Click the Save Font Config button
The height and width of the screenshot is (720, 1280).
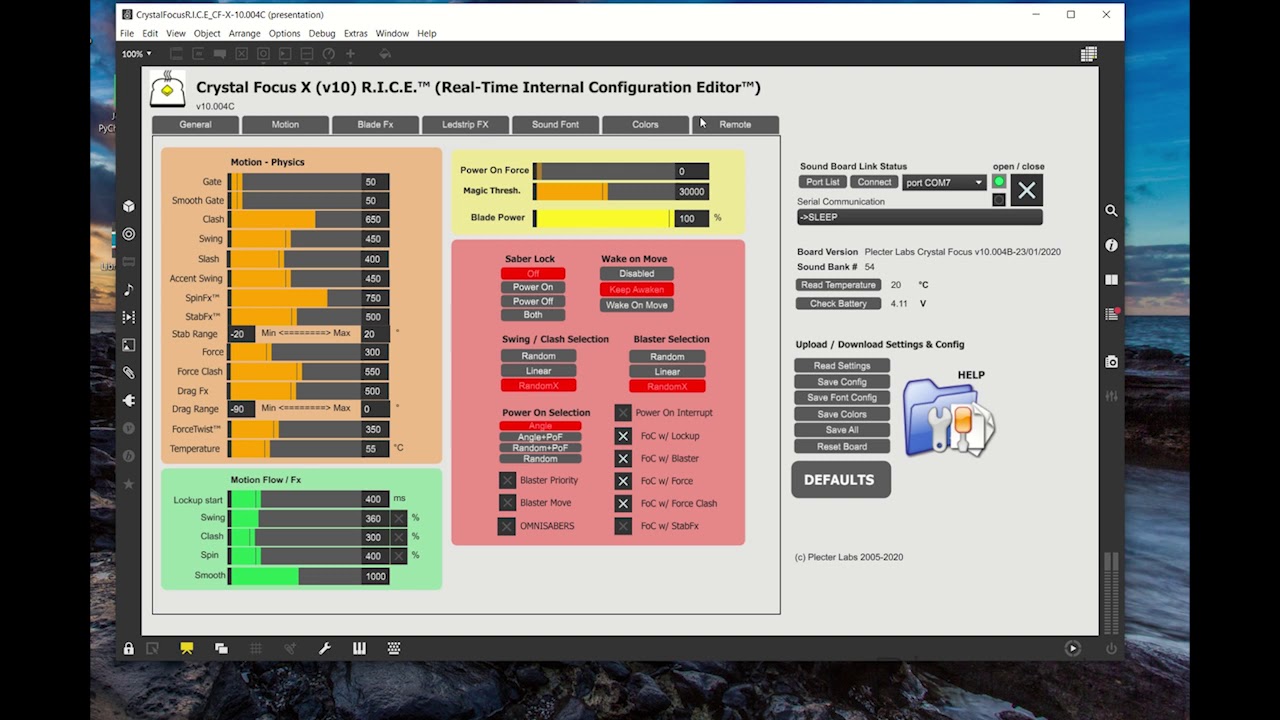click(841, 398)
